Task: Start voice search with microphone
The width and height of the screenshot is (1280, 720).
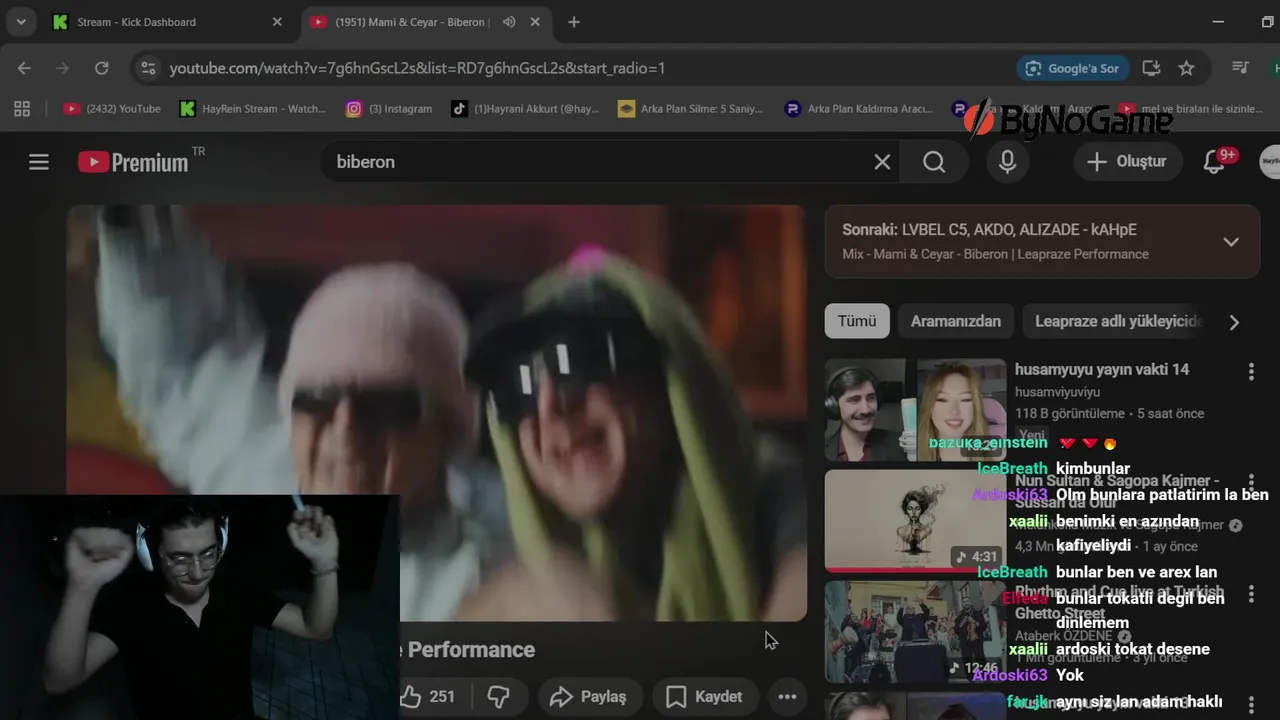Action: [x=1007, y=162]
